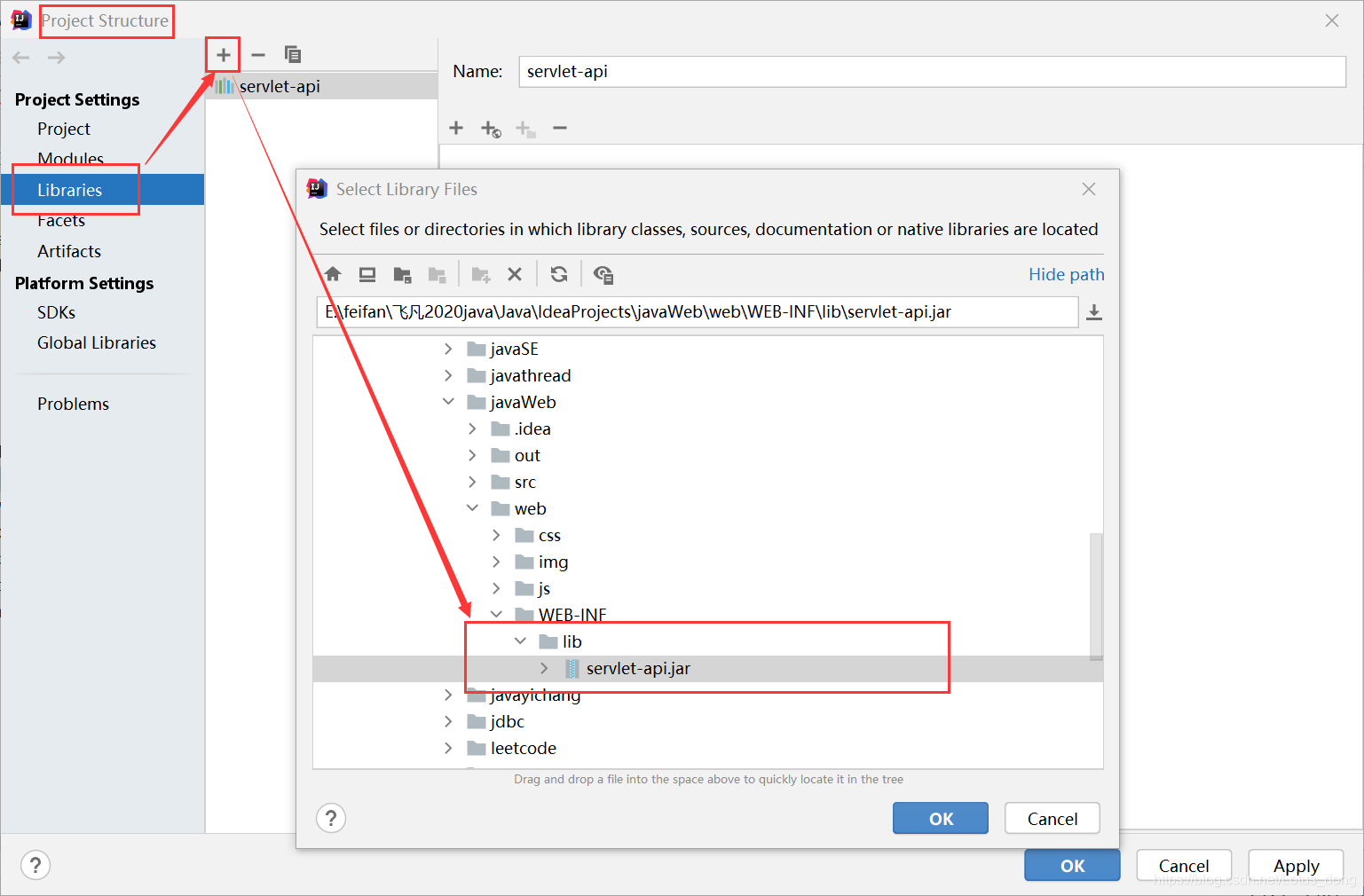This screenshot has height=896, width=1364.
Task: Click help icon in Project Structure window
Action: pyautogui.click(x=35, y=865)
